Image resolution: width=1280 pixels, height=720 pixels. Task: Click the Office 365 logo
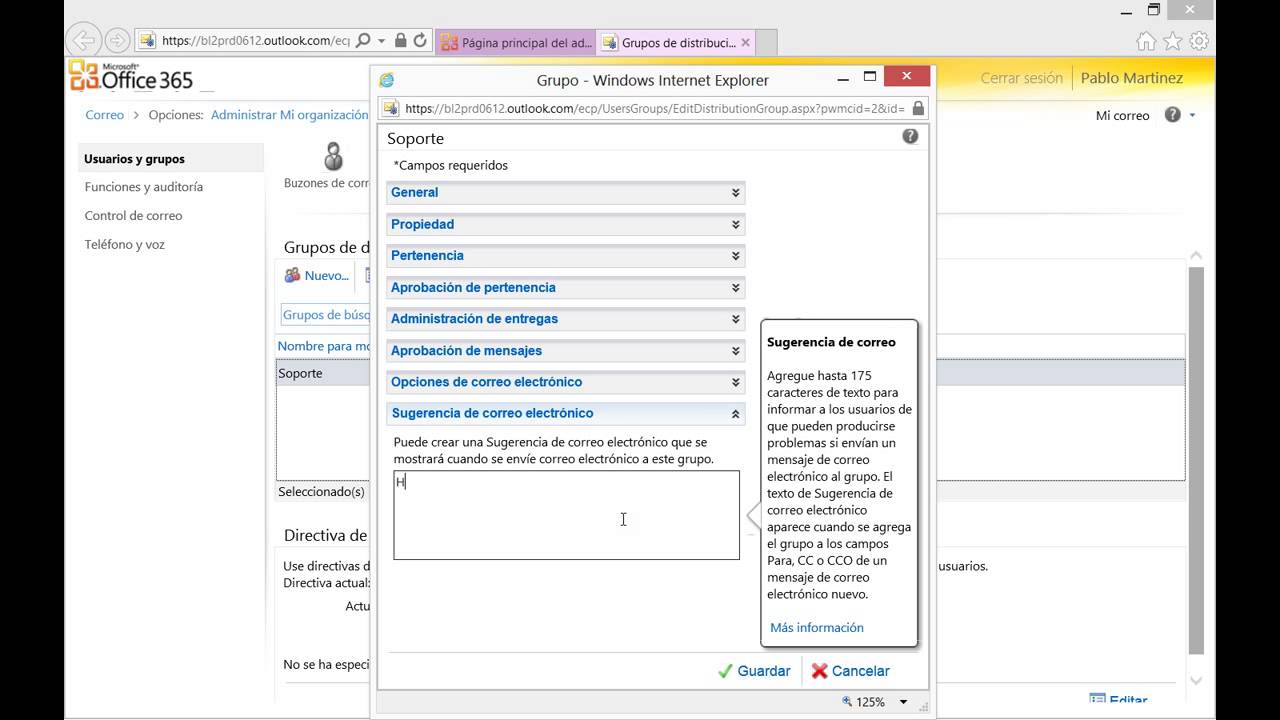click(x=131, y=76)
